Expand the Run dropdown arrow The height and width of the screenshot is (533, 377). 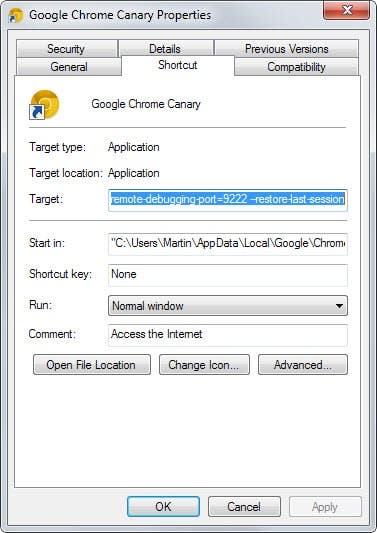(339, 306)
